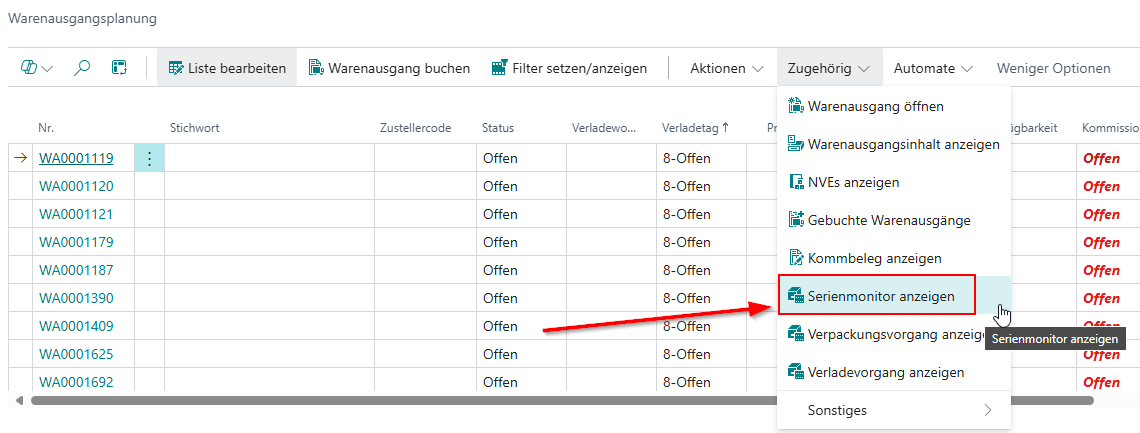
Task: Click the layout view icon in toolbar
Action: point(119,68)
